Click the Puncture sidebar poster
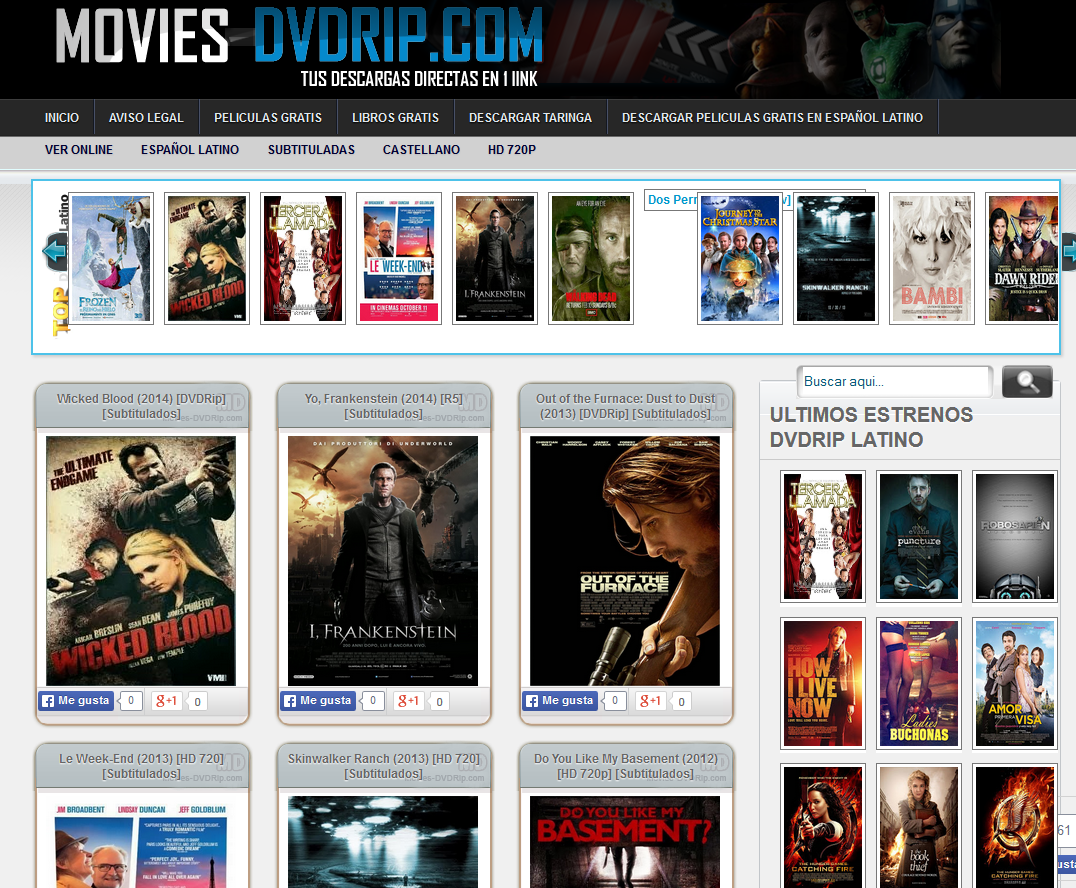The image size is (1076, 888). click(x=919, y=537)
